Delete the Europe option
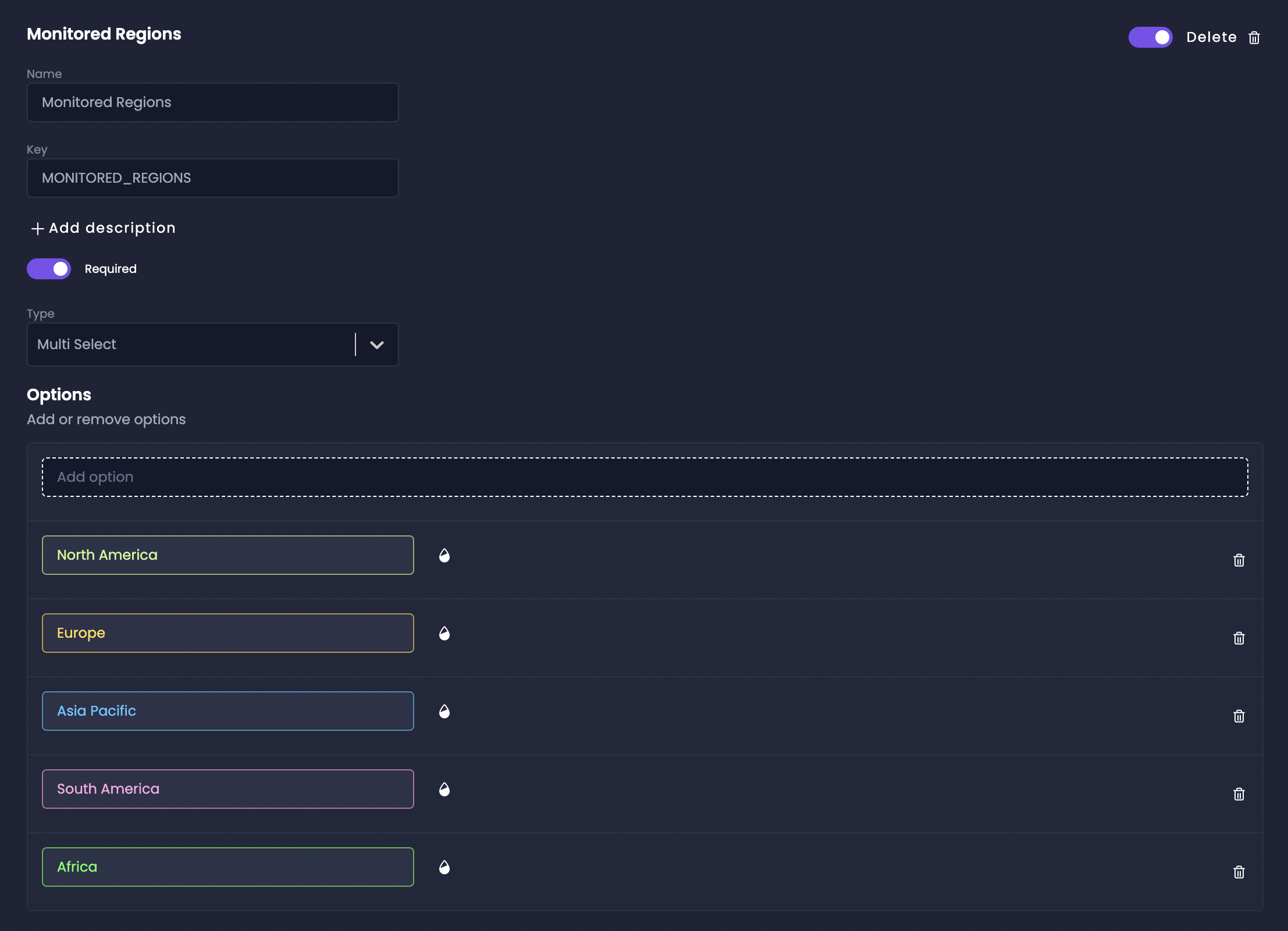 point(1239,638)
